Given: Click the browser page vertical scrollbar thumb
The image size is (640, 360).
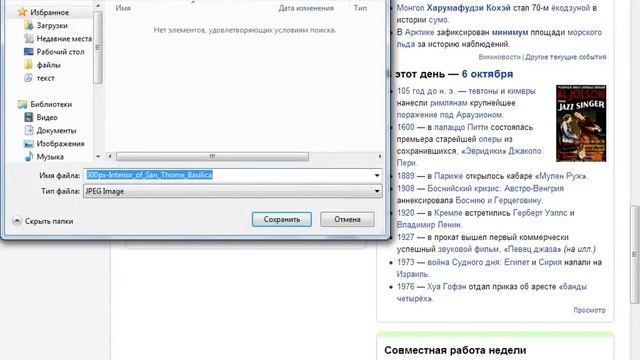Looking at the screenshot, I should [635, 255].
